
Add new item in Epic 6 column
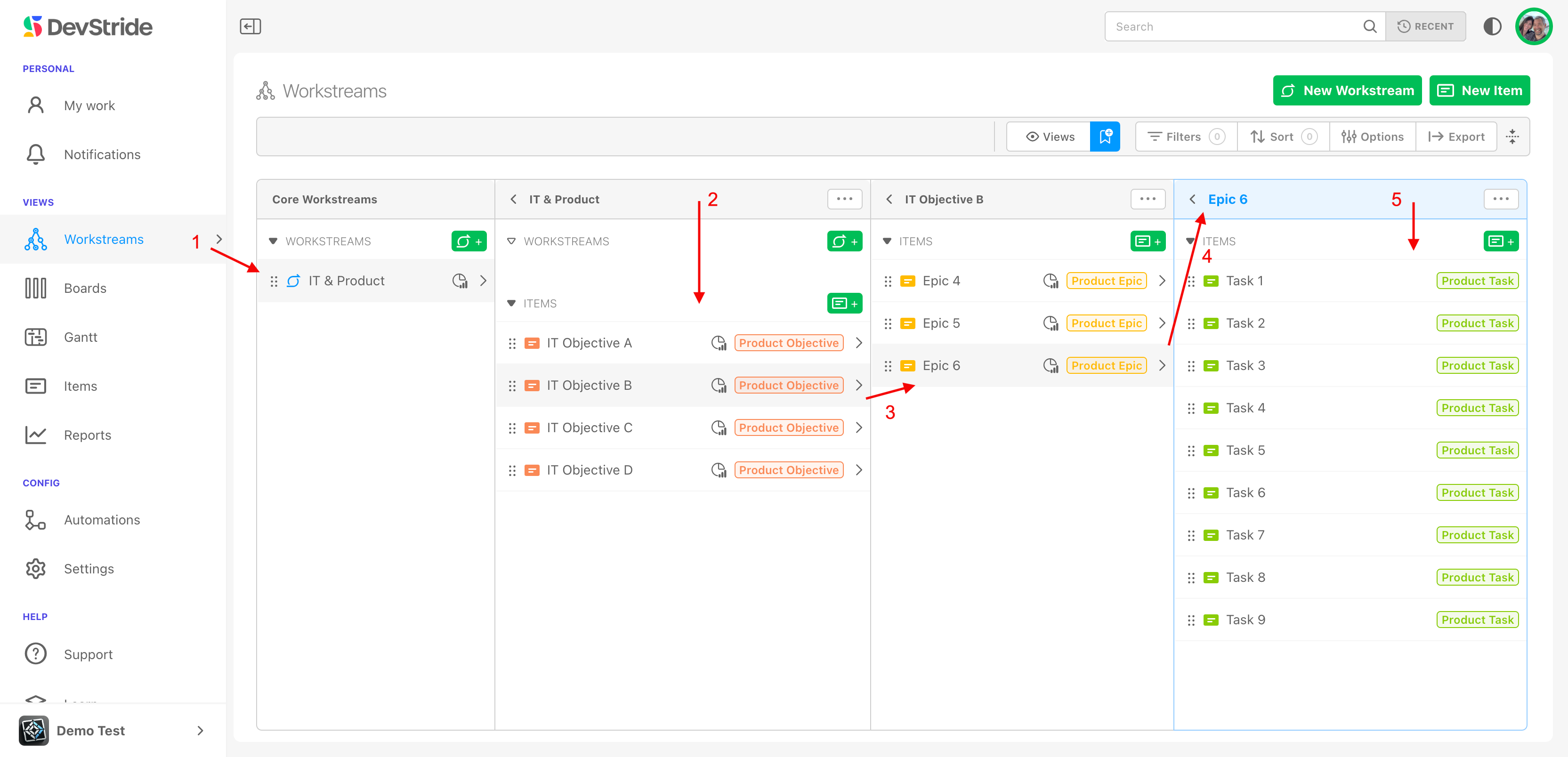[1501, 242]
